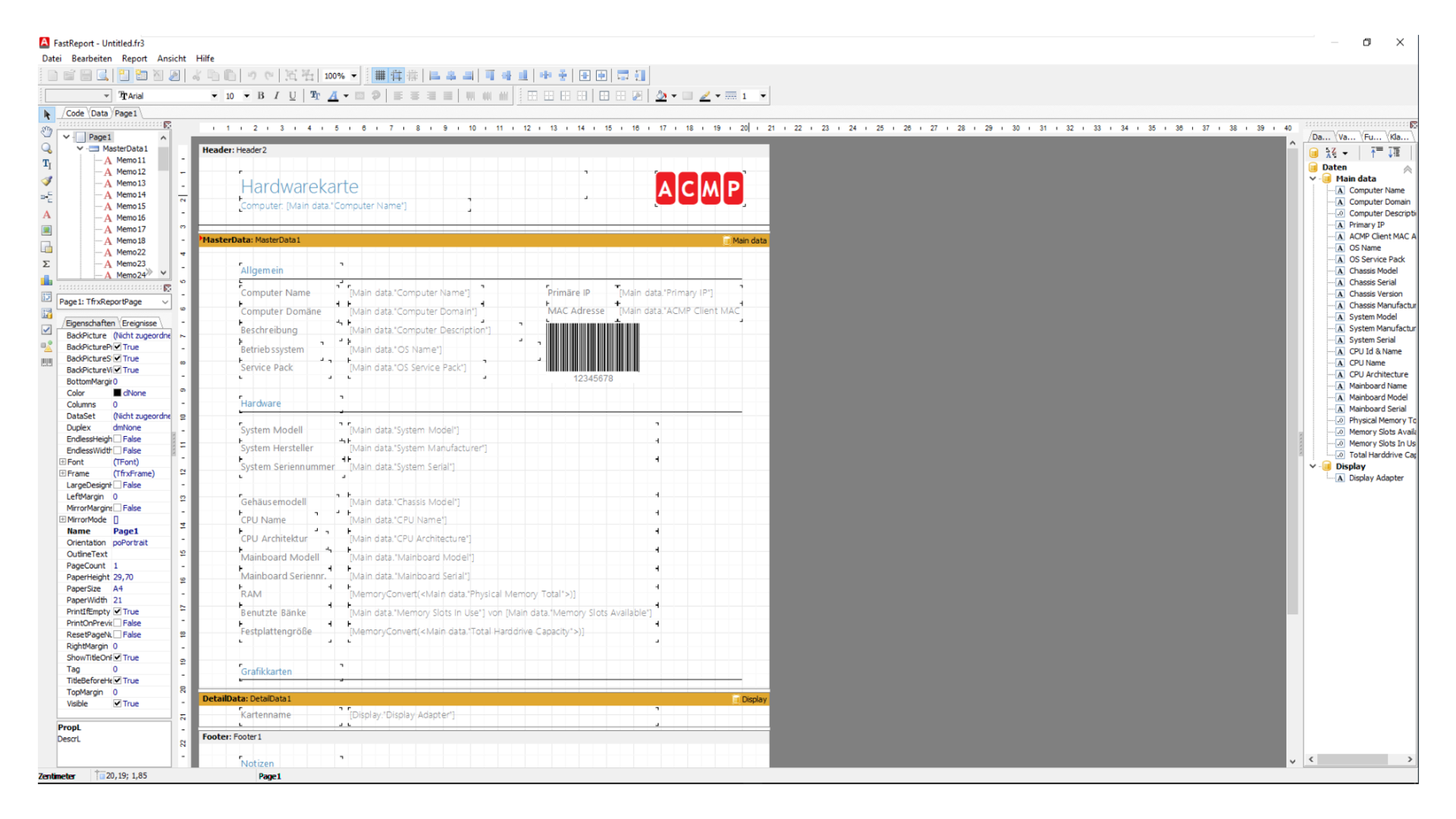
Task: Click the move up icon in data panel
Action: pos(1376,152)
